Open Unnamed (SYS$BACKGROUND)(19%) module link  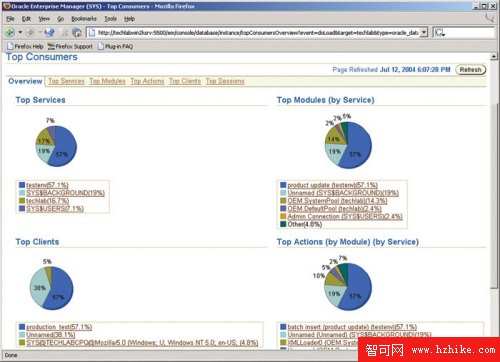tap(343, 193)
